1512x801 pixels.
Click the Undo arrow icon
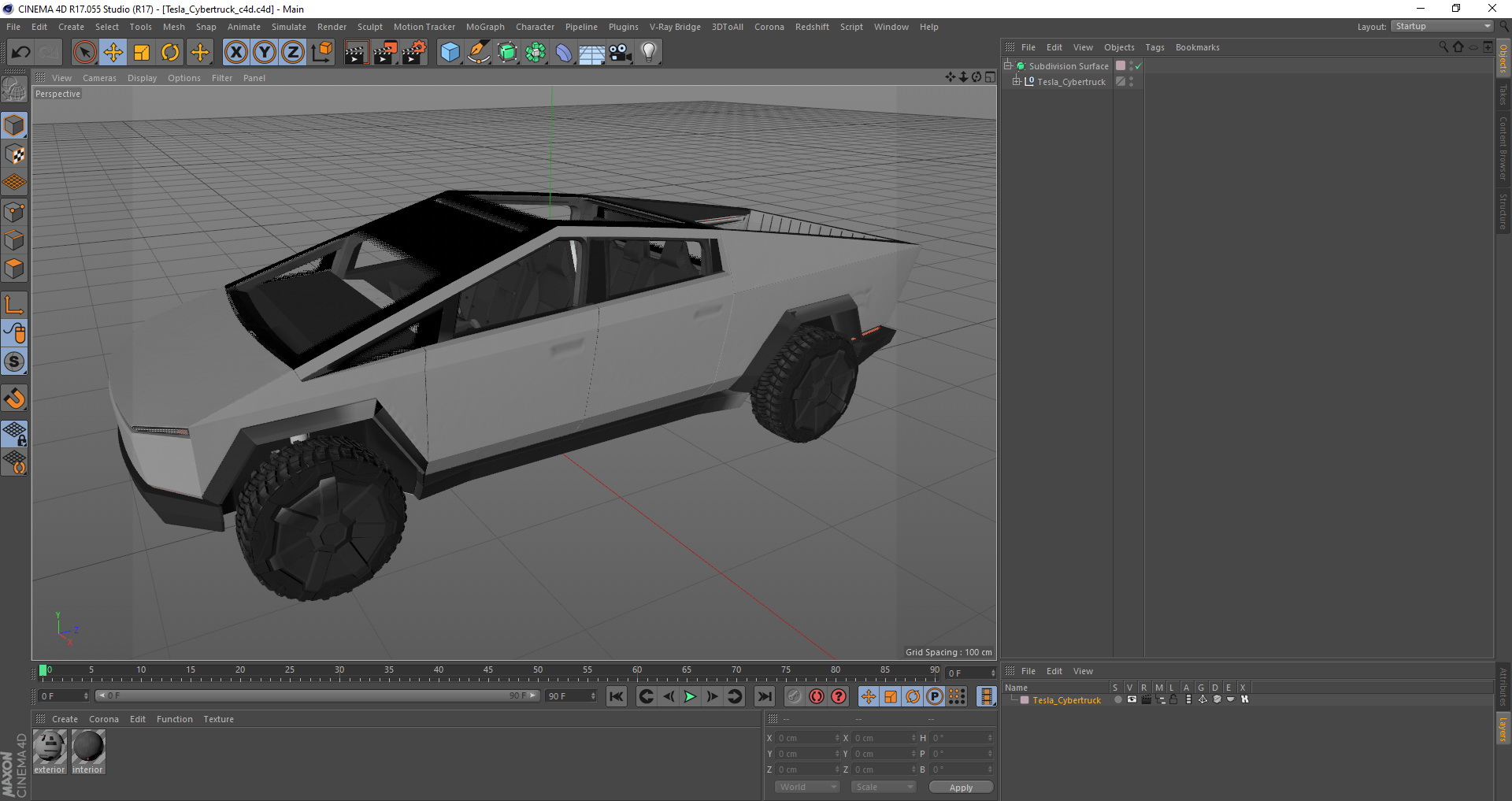tap(20, 53)
